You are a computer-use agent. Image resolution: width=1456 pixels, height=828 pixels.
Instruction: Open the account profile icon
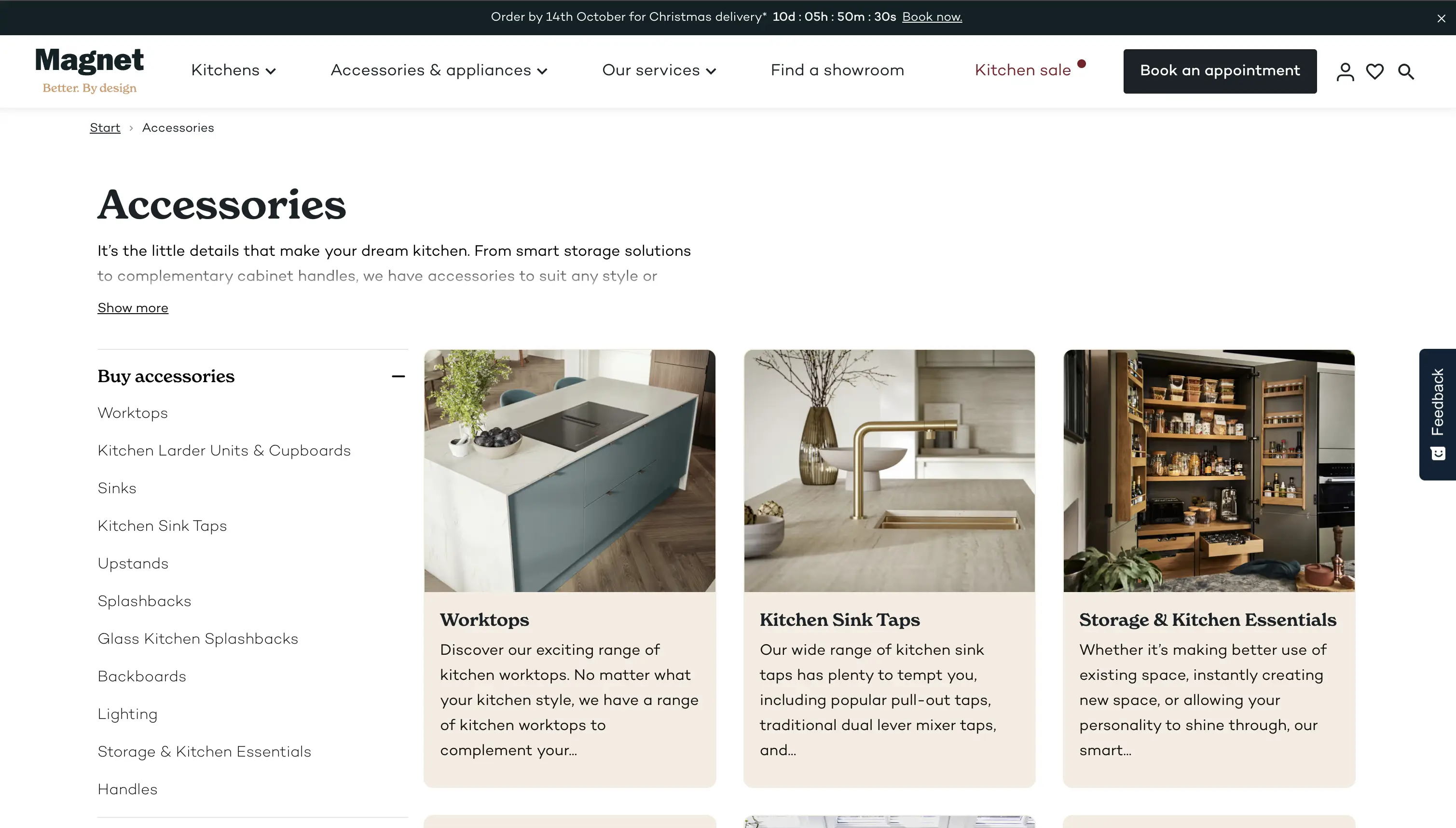pyautogui.click(x=1345, y=71)
